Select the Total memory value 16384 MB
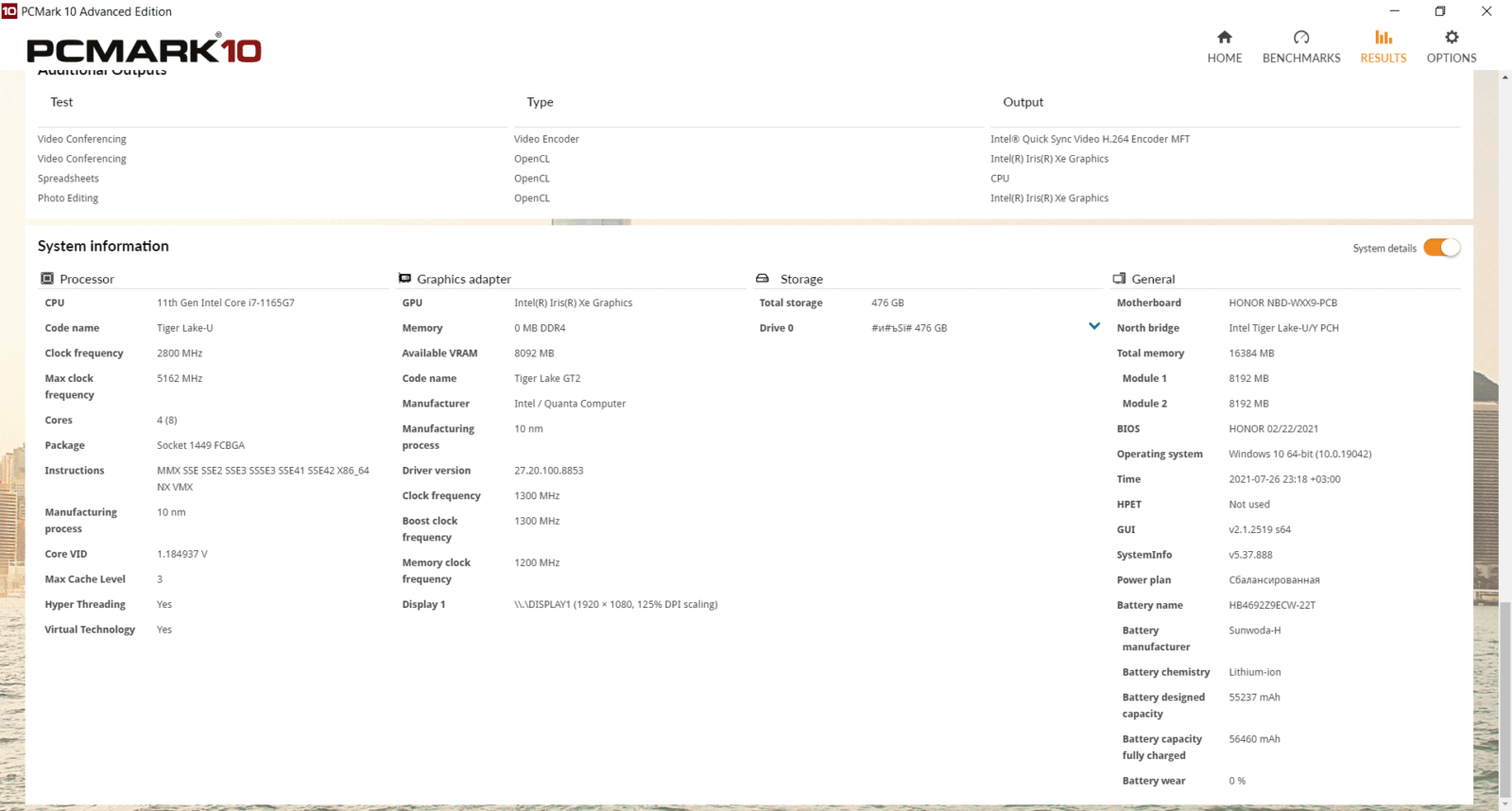1512x811 pixels. (x=1251, y=354)
